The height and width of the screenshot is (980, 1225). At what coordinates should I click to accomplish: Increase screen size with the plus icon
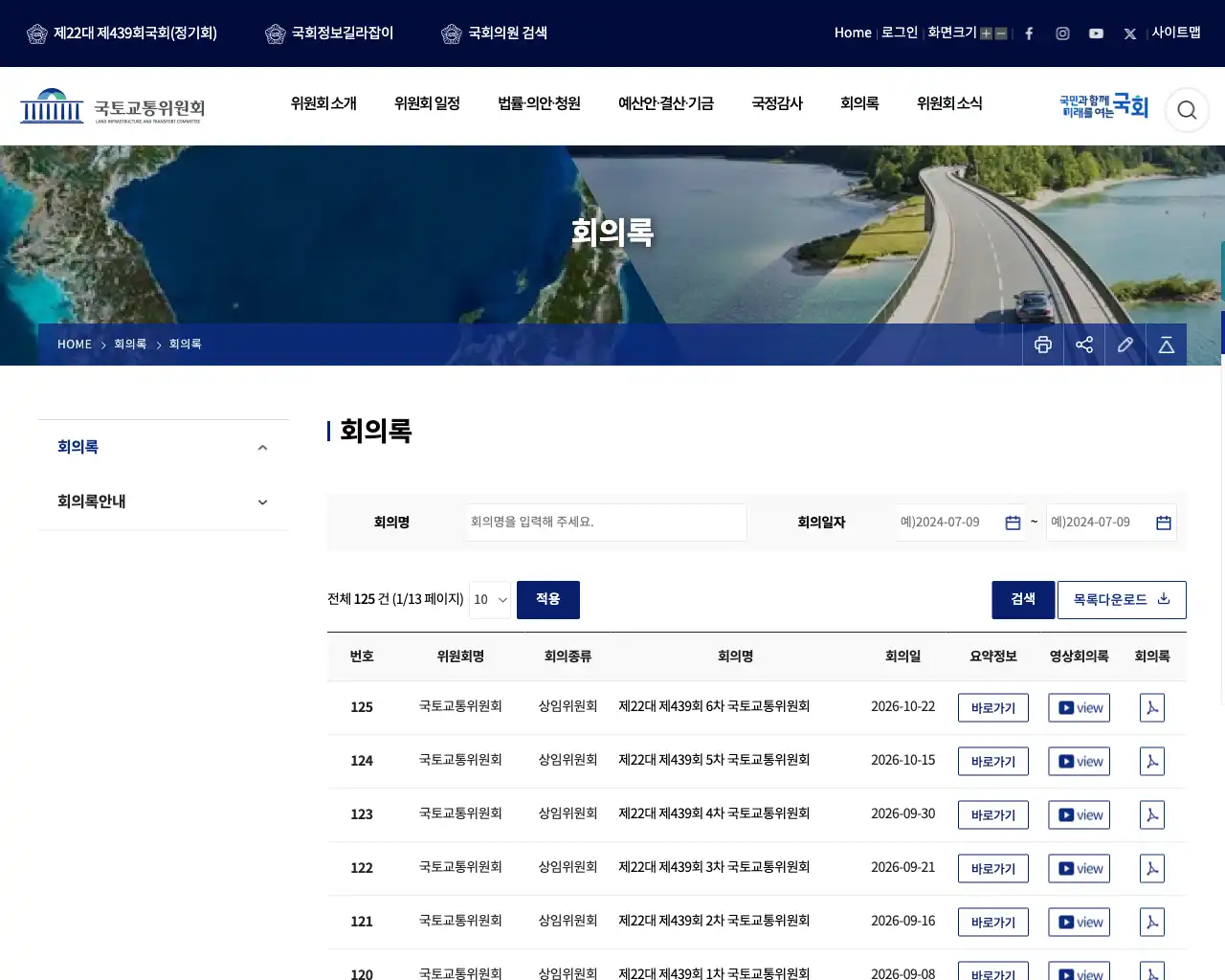click(x=986, y=33)
